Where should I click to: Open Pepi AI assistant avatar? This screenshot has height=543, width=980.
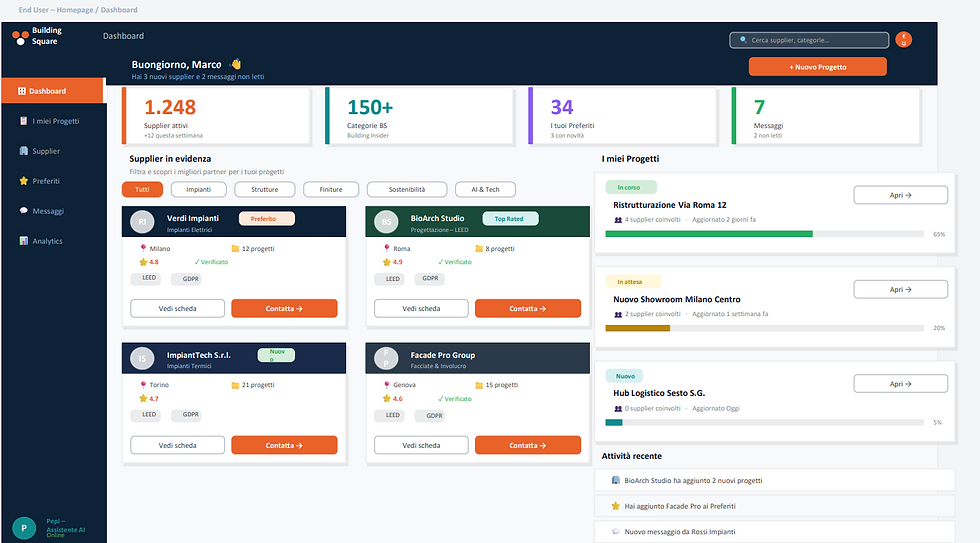(24, 528)
